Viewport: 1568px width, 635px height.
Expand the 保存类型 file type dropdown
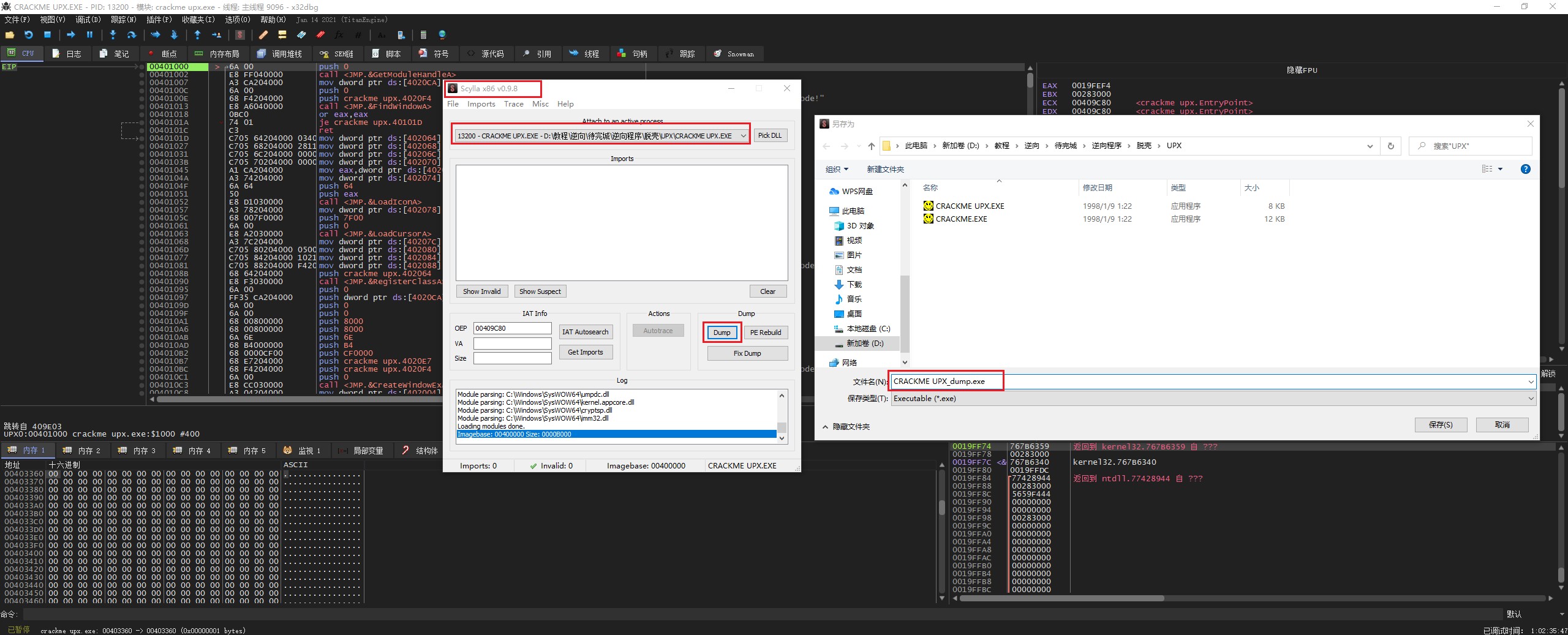click(1531, 399)
